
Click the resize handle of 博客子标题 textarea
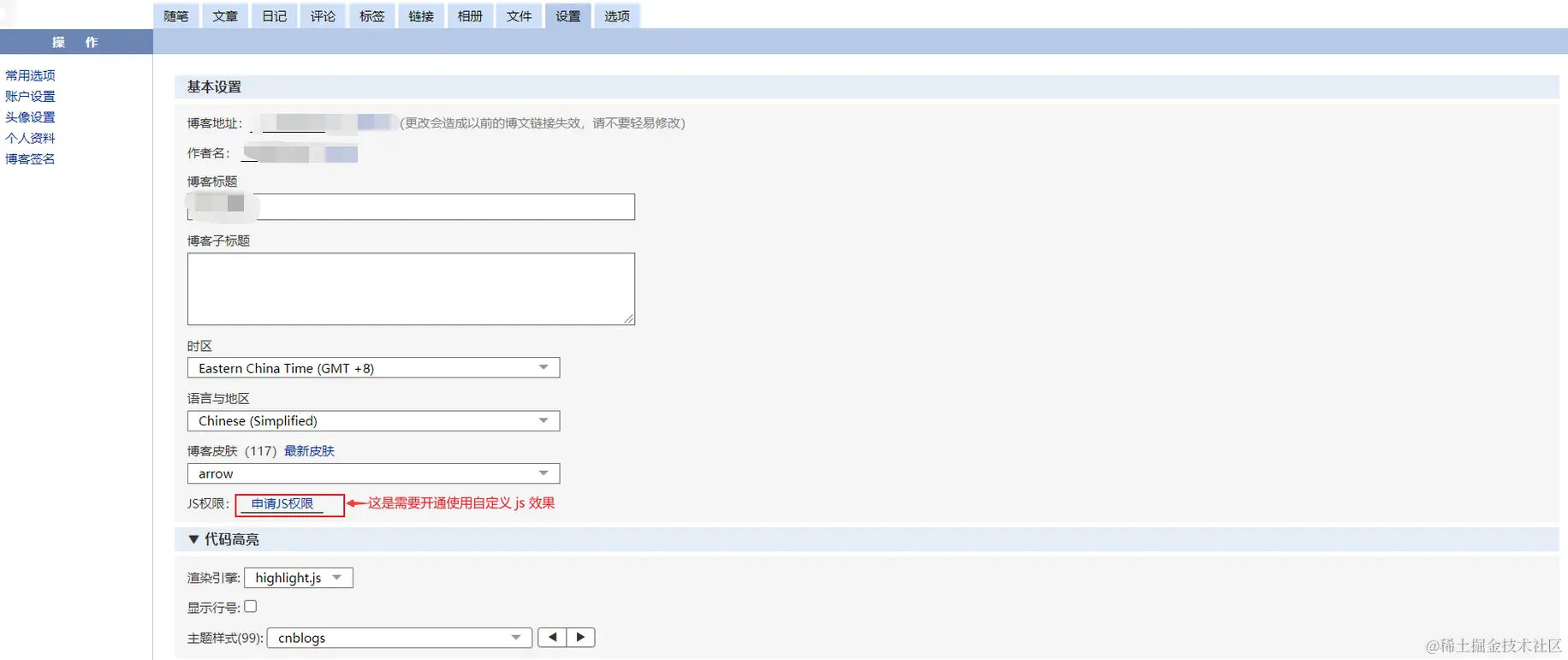[629, 319]
